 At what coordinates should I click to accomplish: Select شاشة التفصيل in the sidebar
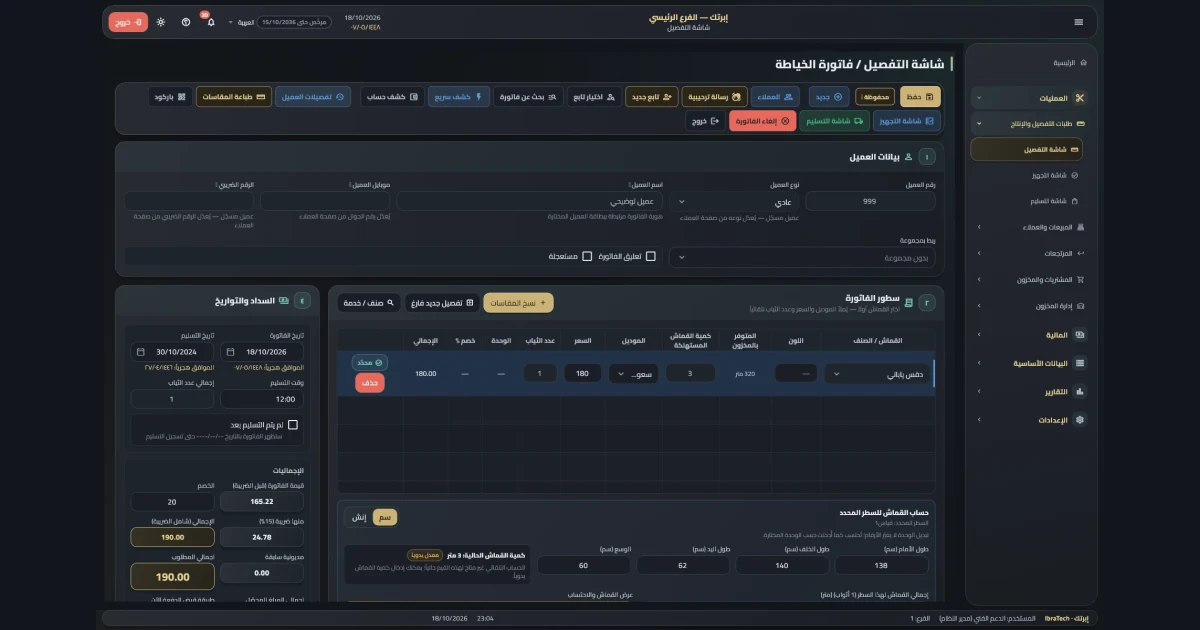[1026, 149]
